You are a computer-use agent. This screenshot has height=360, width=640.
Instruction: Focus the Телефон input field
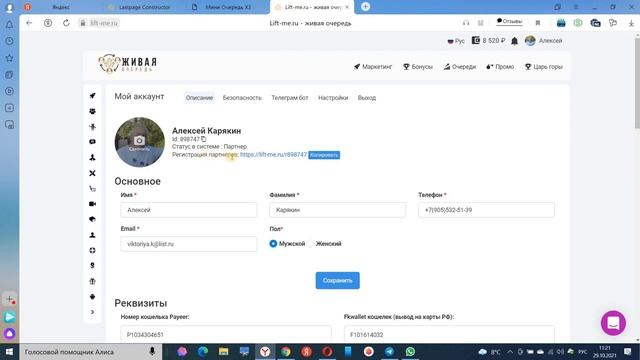[486, 210]
